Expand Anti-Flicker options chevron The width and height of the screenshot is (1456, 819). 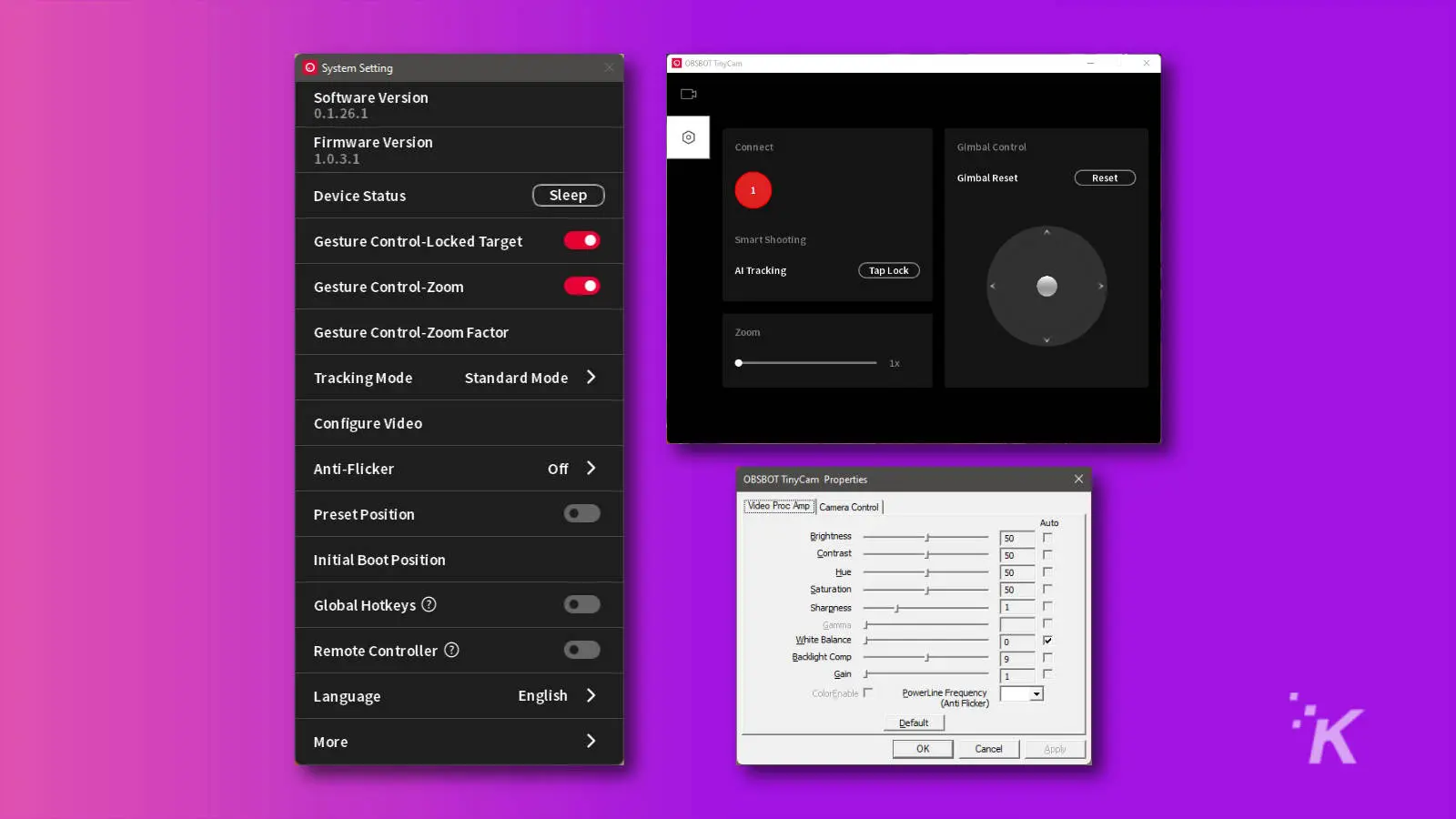click(591, 468)
